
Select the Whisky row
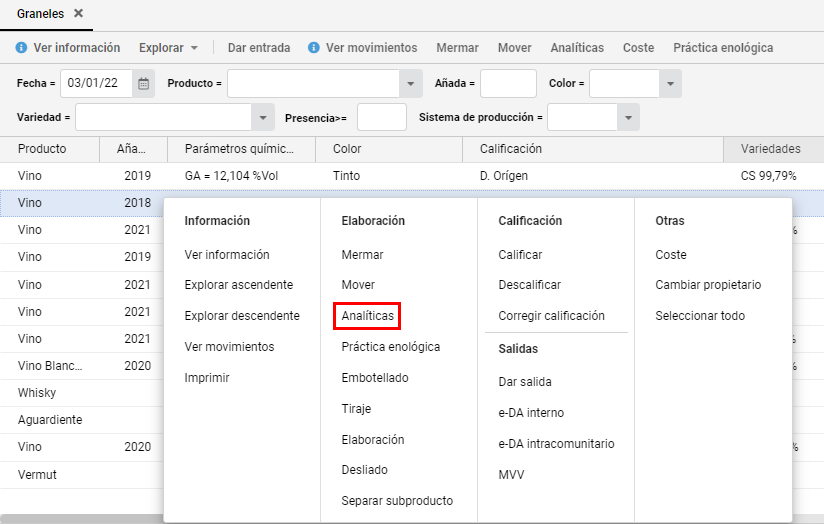click(81, 393)
